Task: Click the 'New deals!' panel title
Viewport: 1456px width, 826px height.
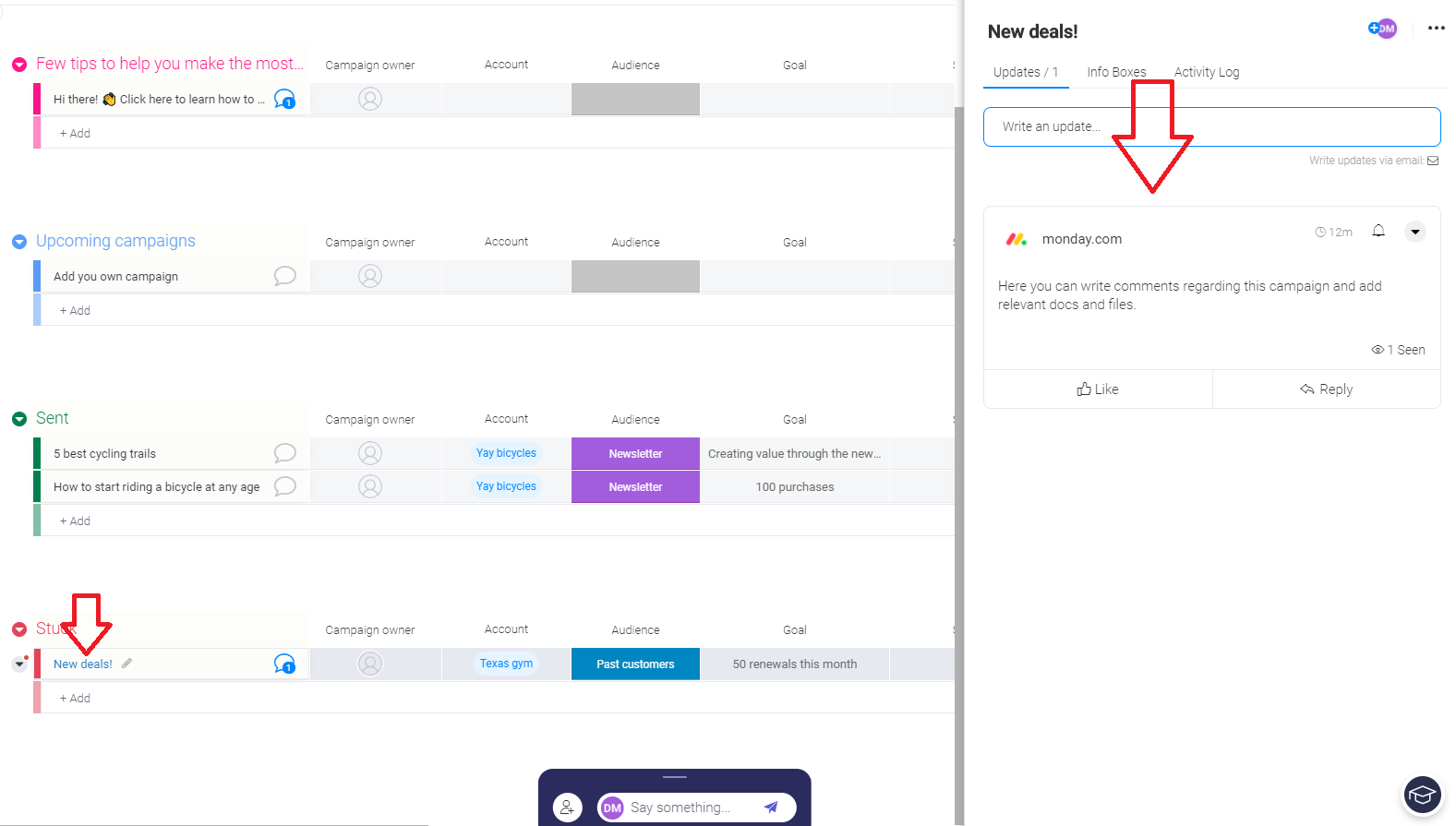Action: point(1032,31)
